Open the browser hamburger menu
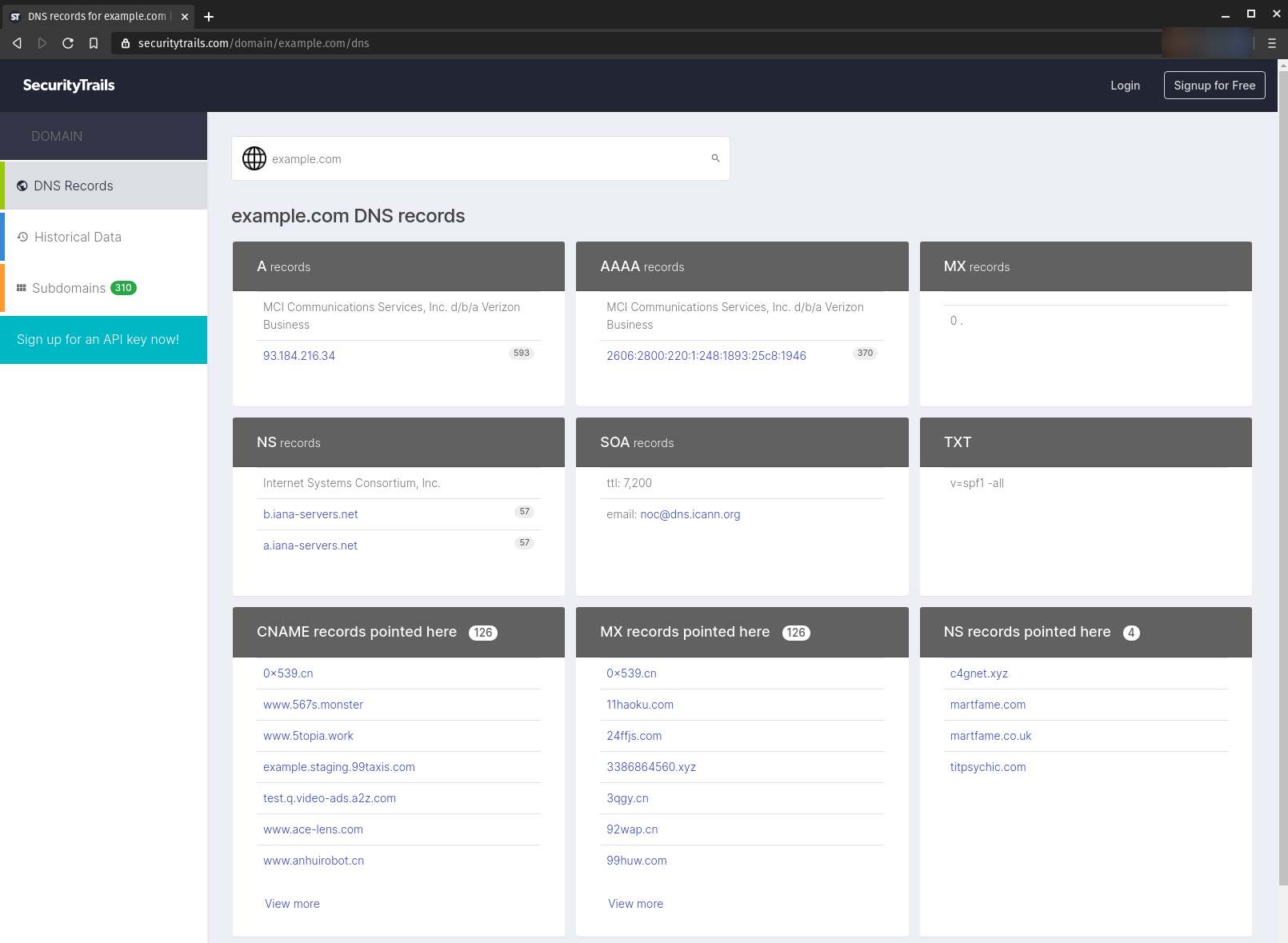This screenshot has width=1288, height=943. [1271, 43]
